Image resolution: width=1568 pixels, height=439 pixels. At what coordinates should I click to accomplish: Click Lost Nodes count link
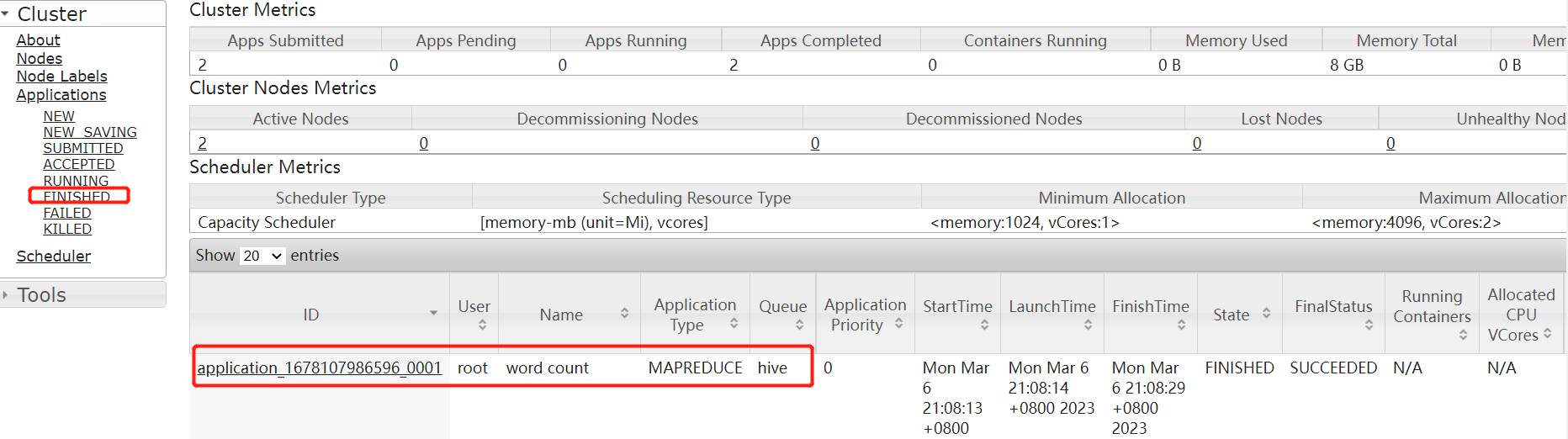point(1197,143)
